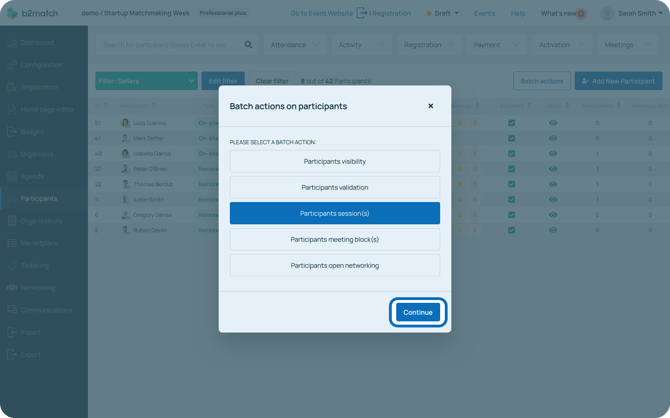Click the Clear filter button
The height and width of the screenshot is (418, 670).
click(272, 81)
